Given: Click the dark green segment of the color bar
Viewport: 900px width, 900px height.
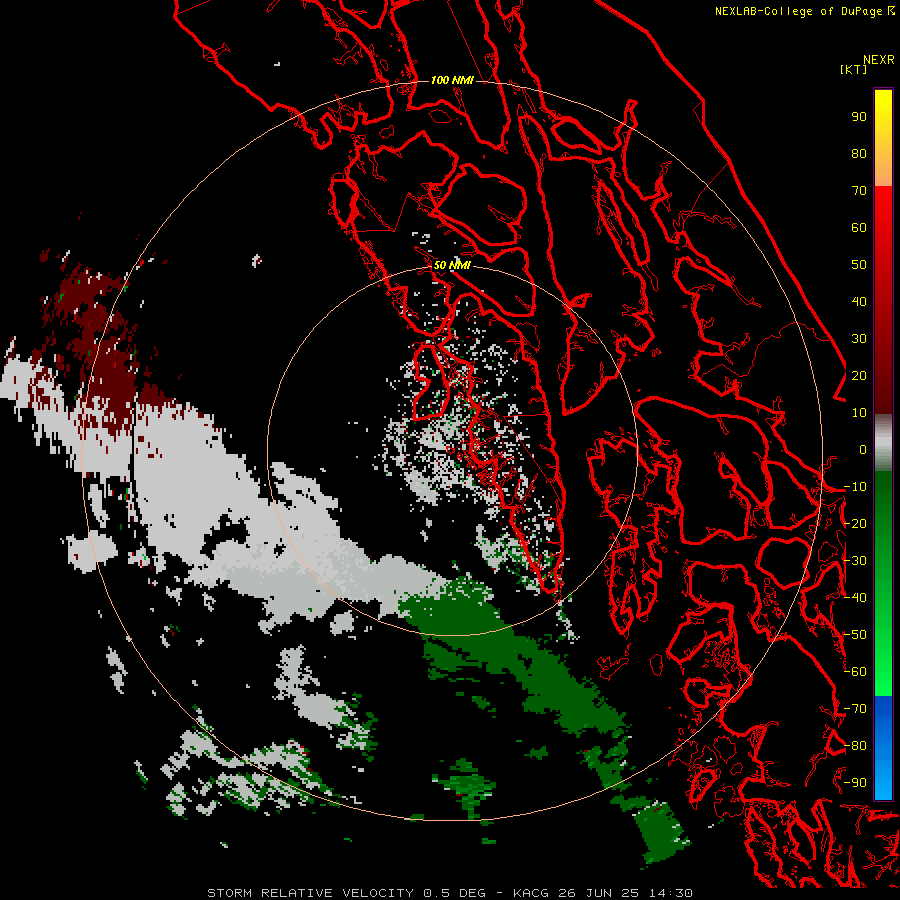Looking at the screenshot, I should pos(883,517).
